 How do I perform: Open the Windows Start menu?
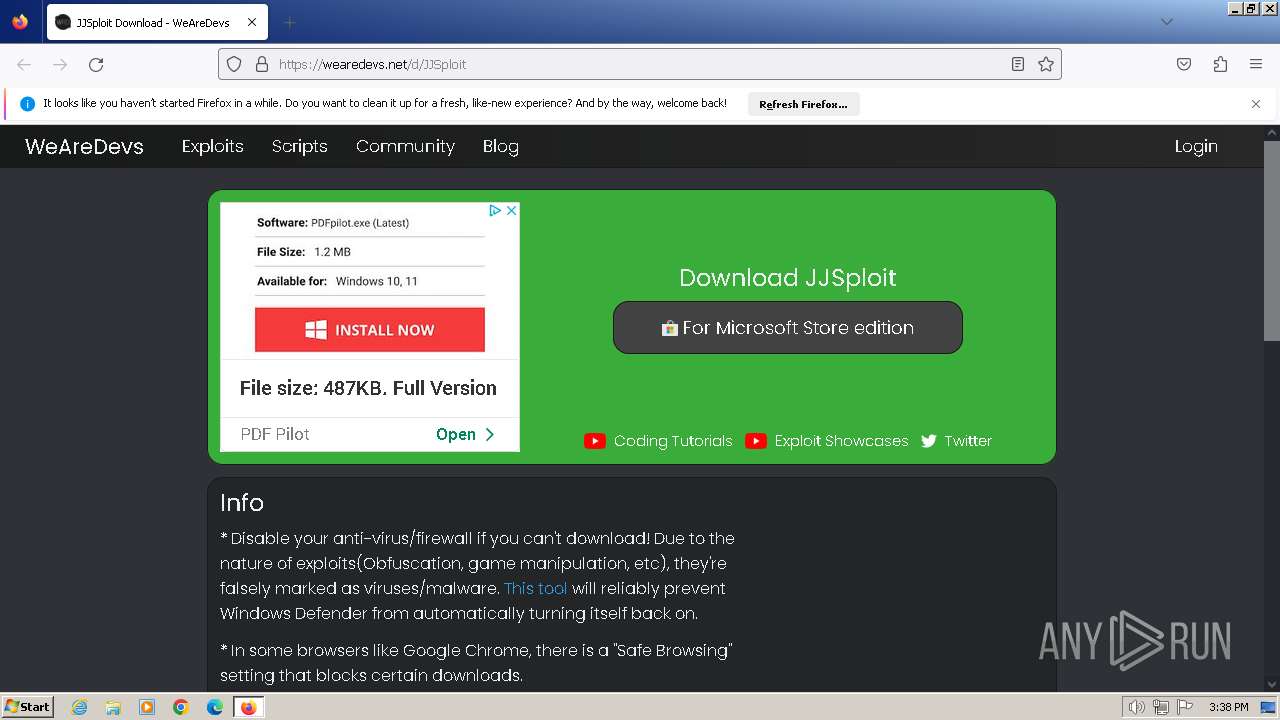tap(28, 707)
